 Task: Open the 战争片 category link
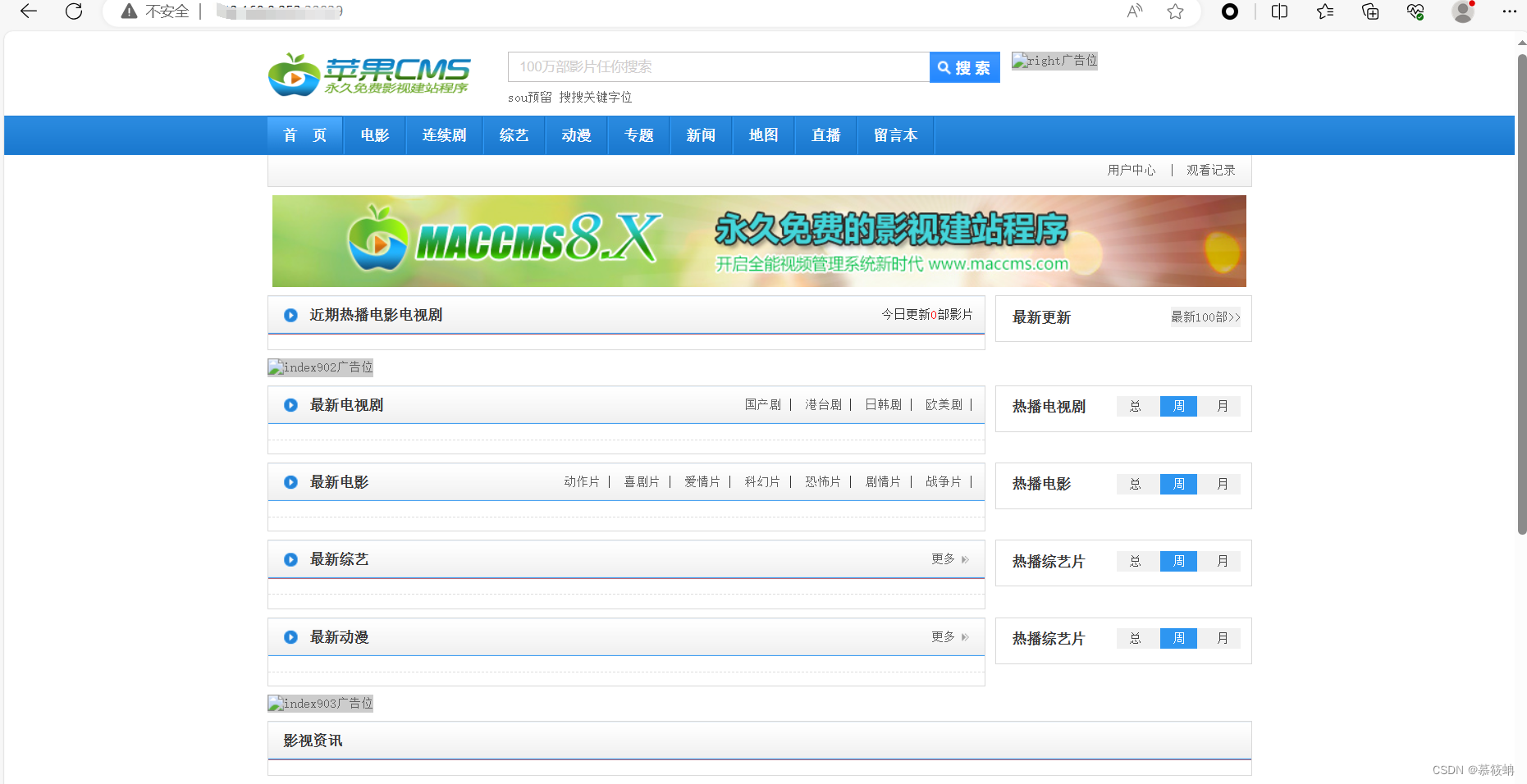coord(944,482)
